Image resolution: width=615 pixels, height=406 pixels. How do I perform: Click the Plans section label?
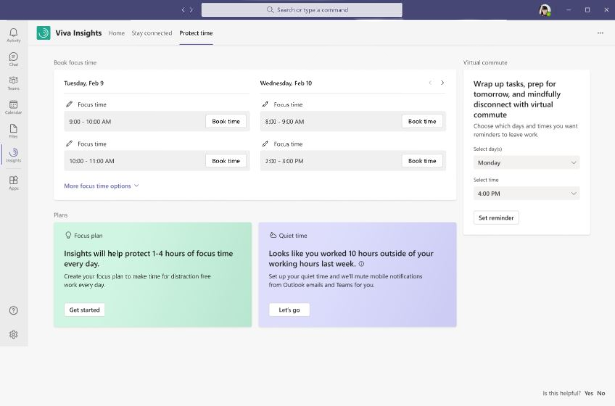pos(60,215)
